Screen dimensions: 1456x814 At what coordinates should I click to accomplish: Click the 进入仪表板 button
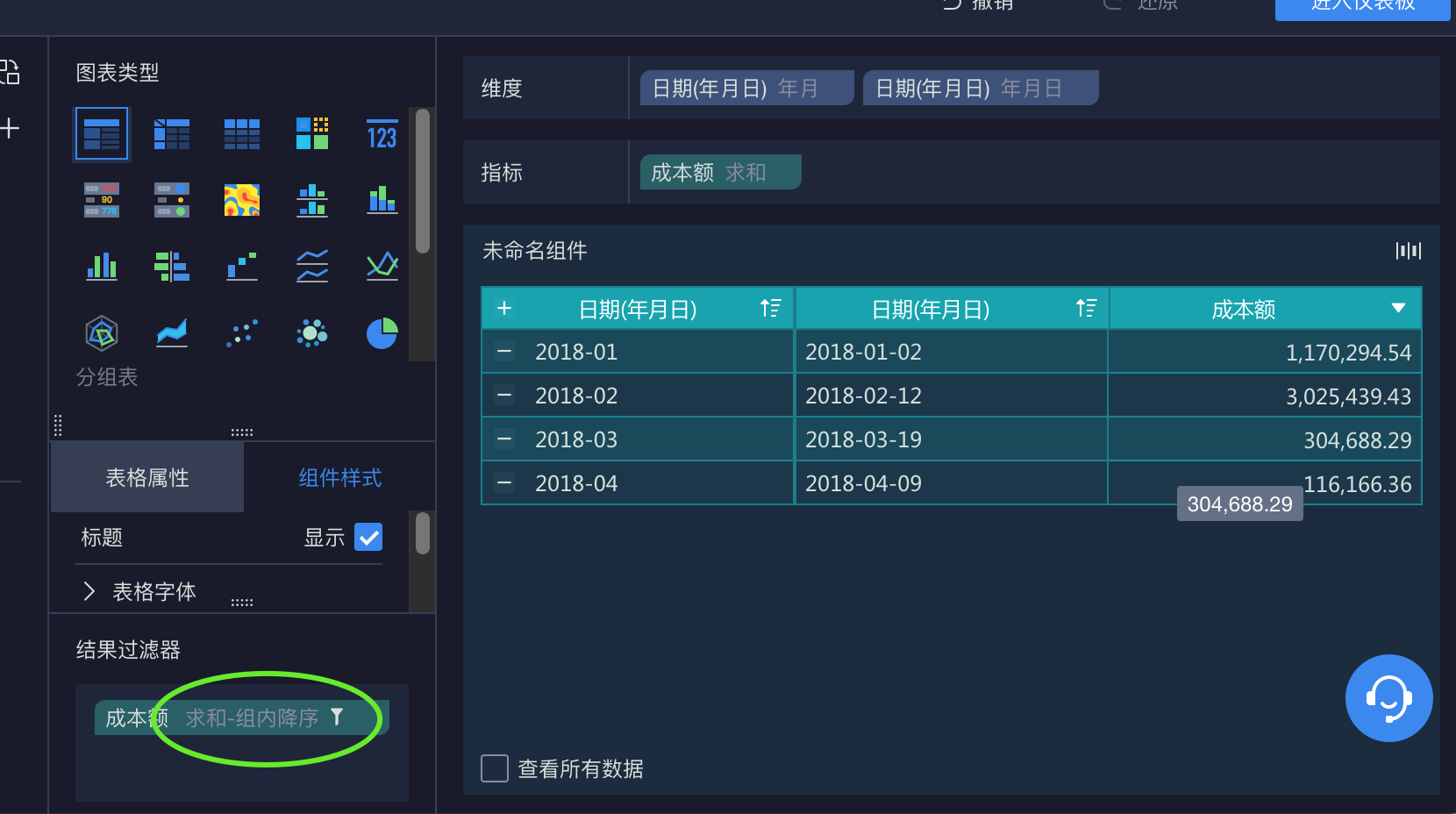[x=1362, y=7]
